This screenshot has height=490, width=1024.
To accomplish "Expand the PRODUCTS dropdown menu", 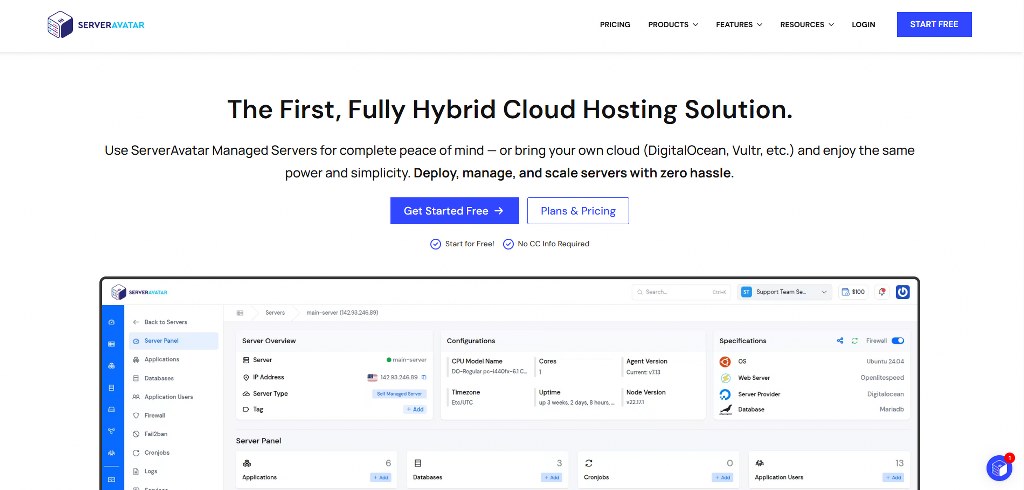I will (673, 24).
